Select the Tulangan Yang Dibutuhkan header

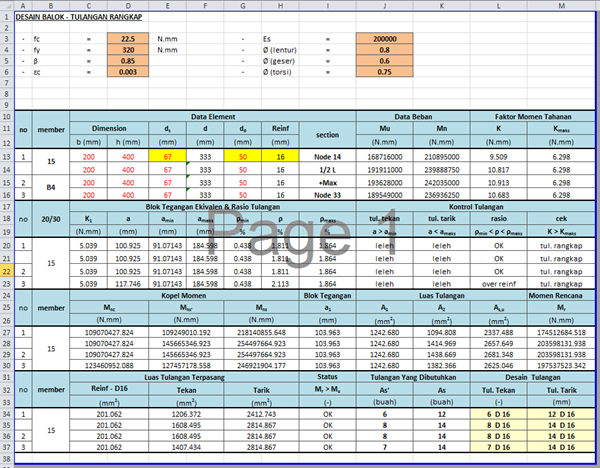(413, 377)
